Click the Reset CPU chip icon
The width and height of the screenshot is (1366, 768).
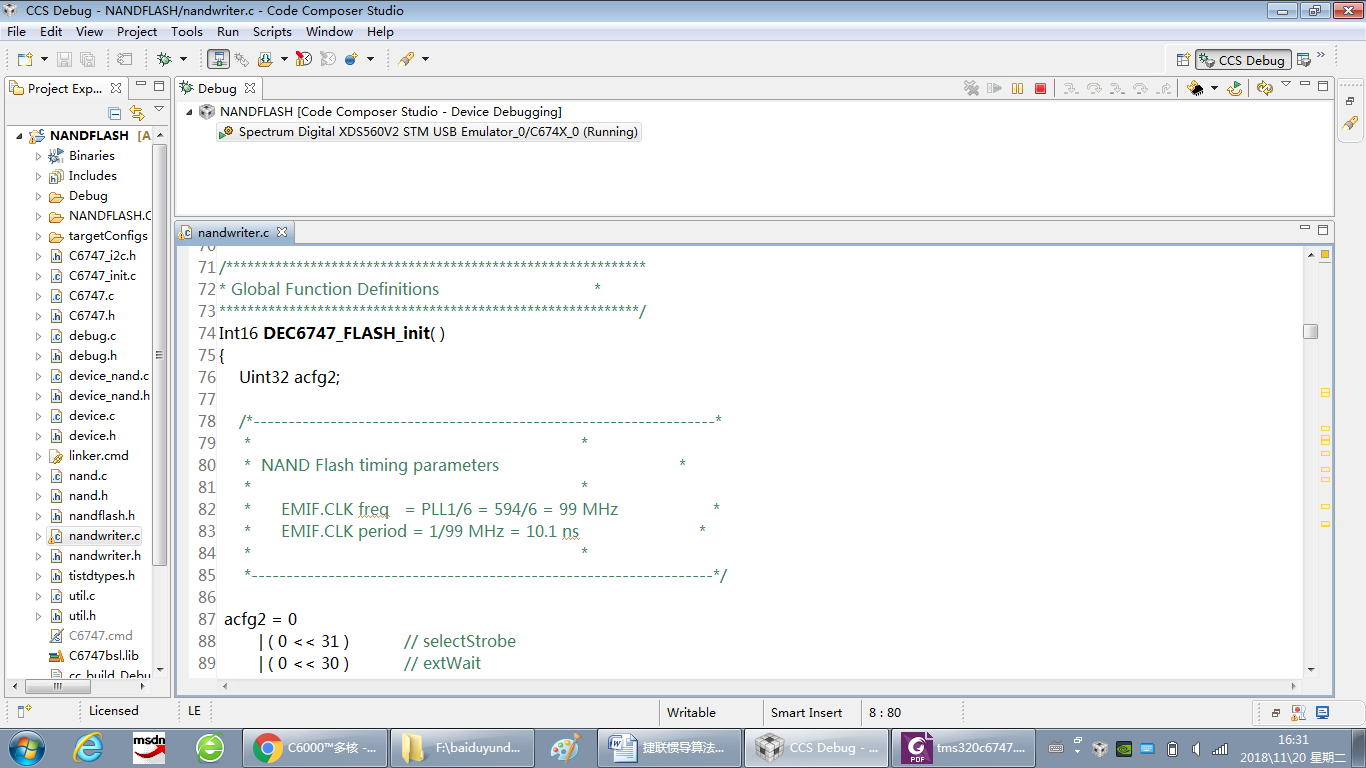[1194, 88]
